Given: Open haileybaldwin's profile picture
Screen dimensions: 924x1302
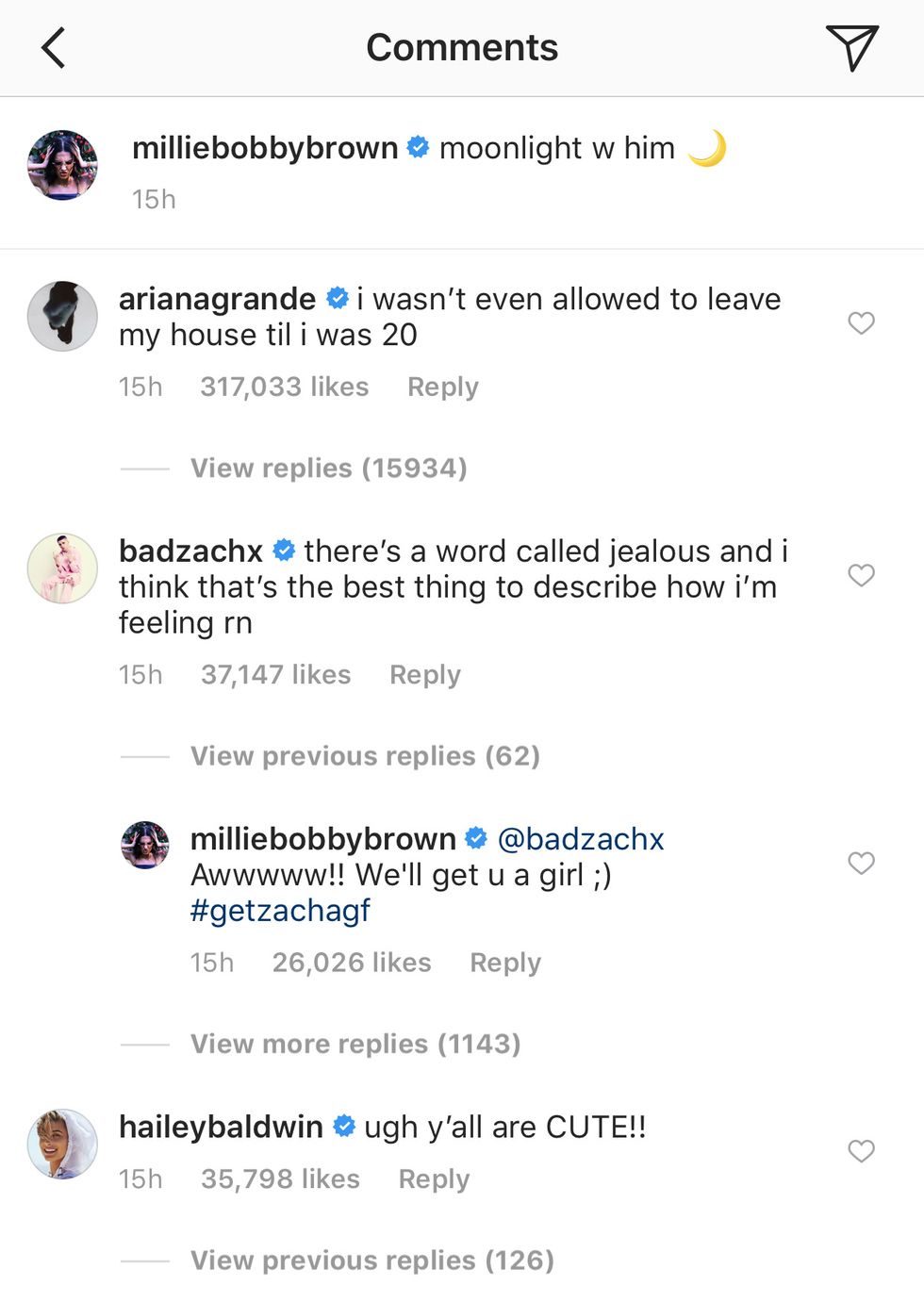Looking at the screenshot, I should pos(62,1144).
